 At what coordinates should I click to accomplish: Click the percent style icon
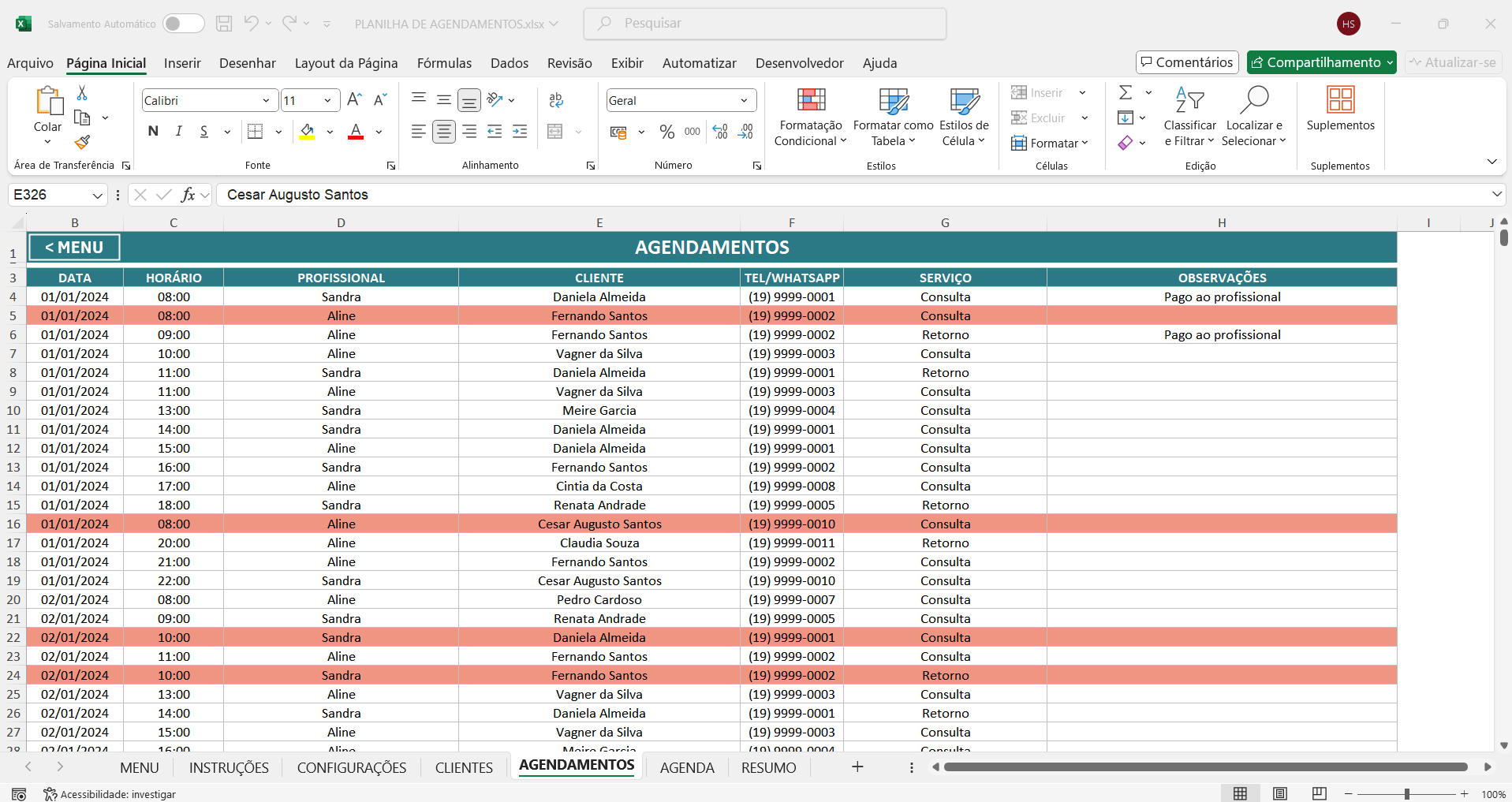pos(667,132)
